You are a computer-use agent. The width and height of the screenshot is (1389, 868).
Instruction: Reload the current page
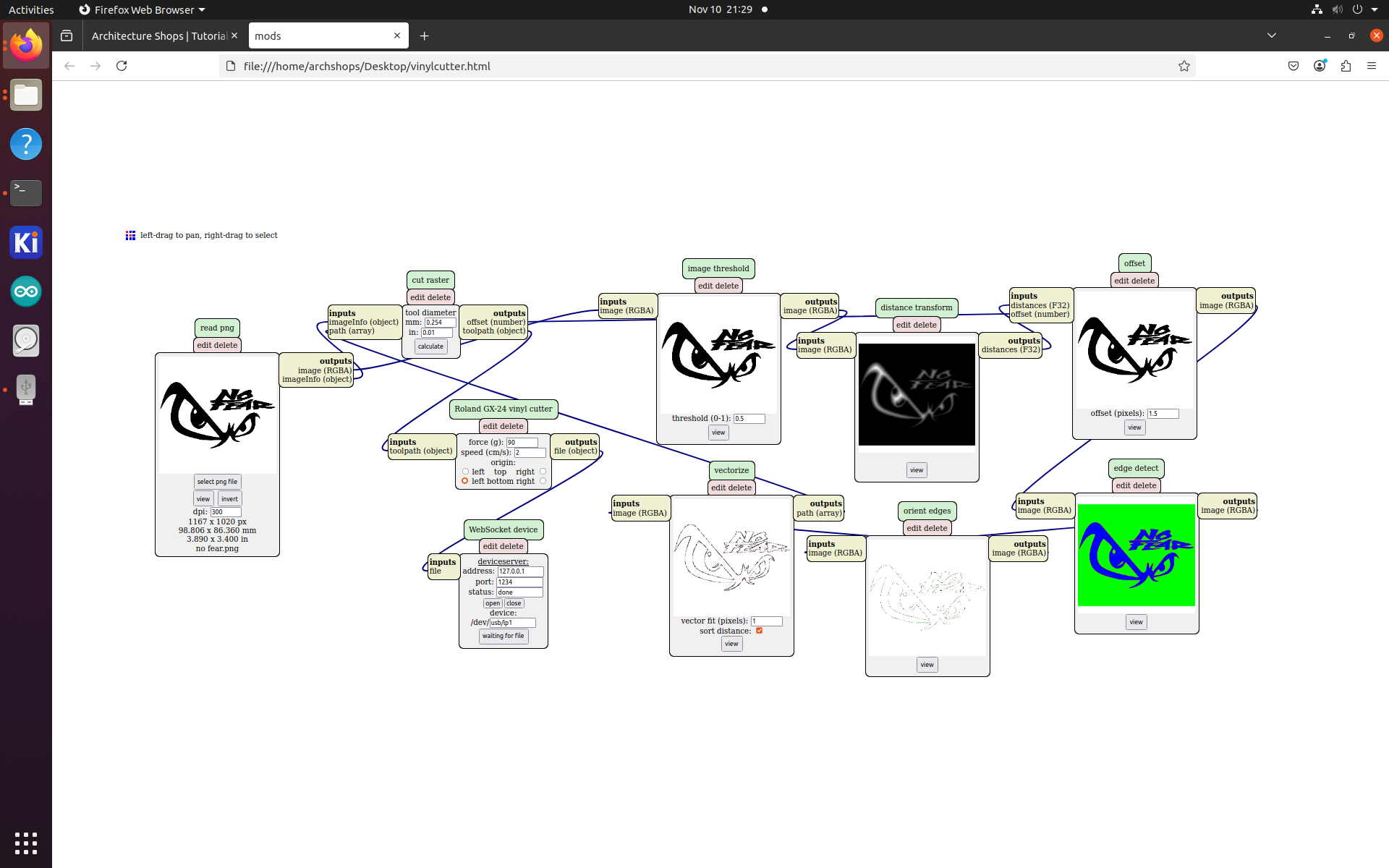[x=122, y=66]
